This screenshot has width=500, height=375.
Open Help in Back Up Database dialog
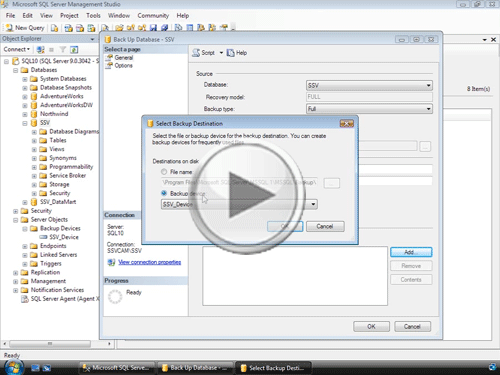(237, 53)
